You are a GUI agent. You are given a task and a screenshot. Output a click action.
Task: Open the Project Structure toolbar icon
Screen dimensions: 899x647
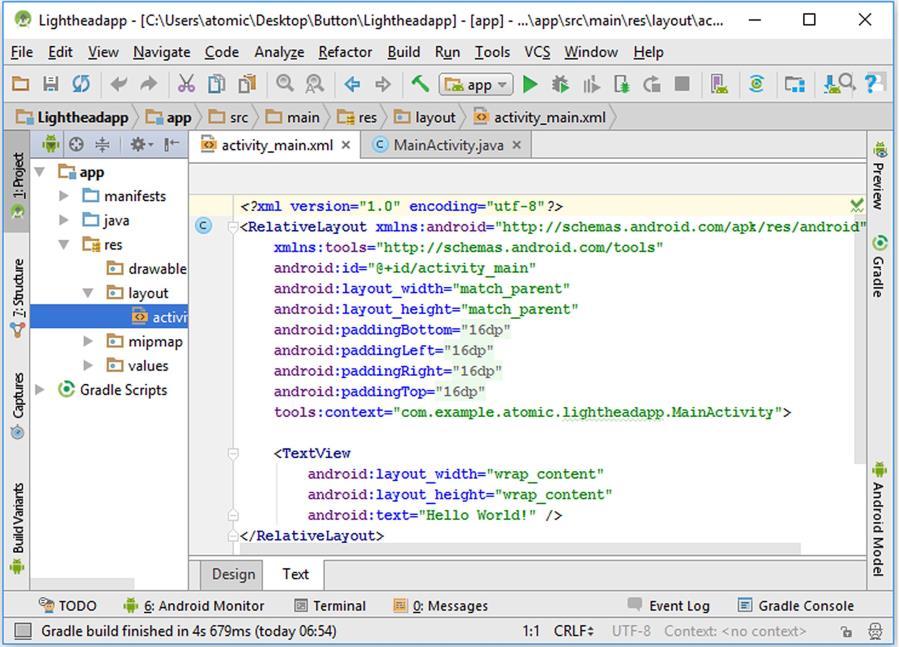tap(795, 85)
